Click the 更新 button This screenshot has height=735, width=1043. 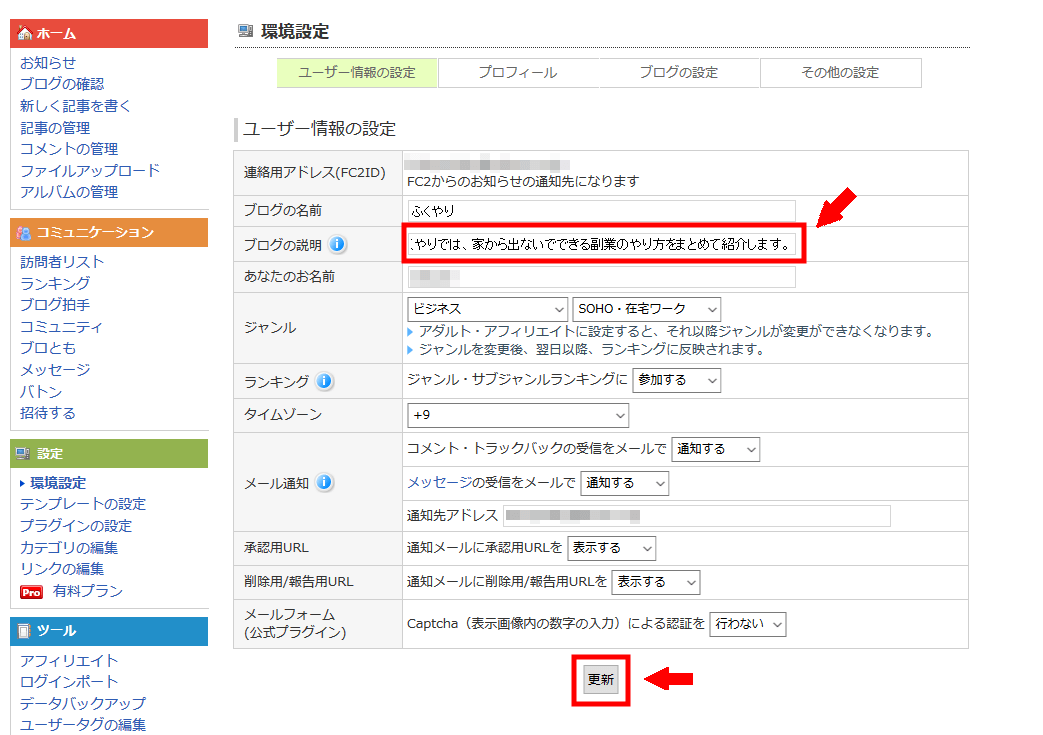601,680
